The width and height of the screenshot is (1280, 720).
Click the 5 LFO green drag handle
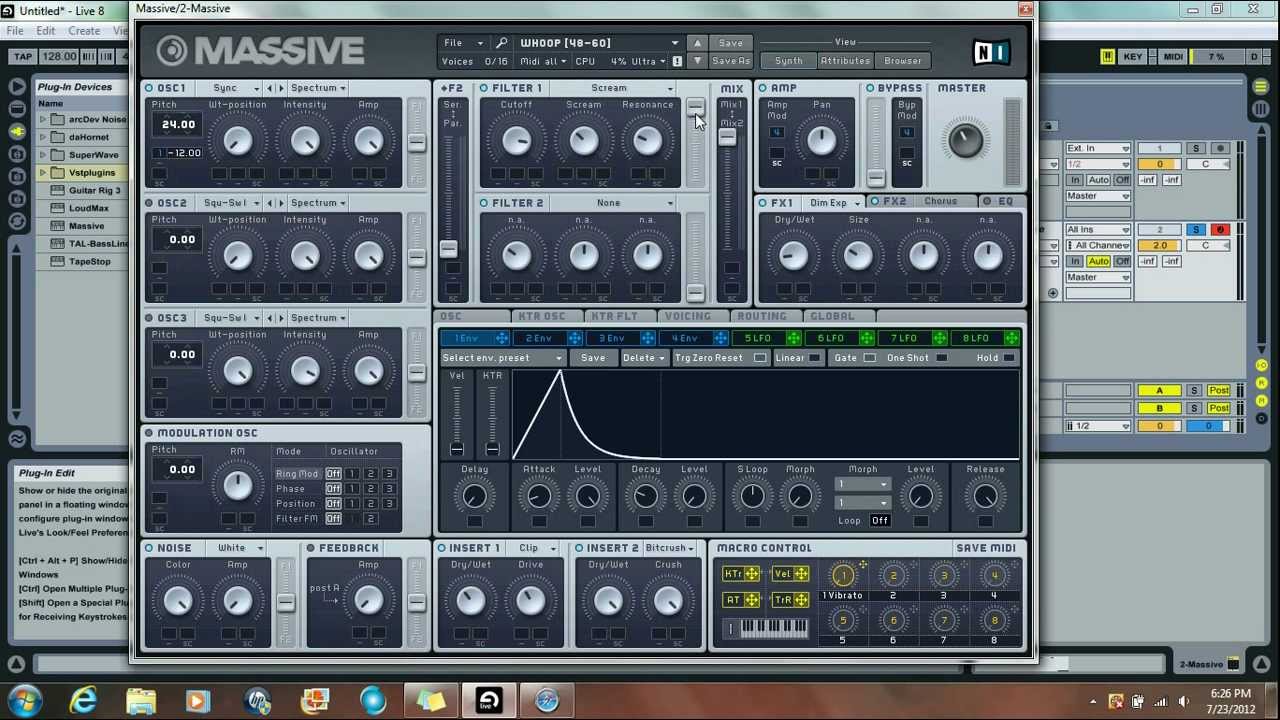coord(794,339)
